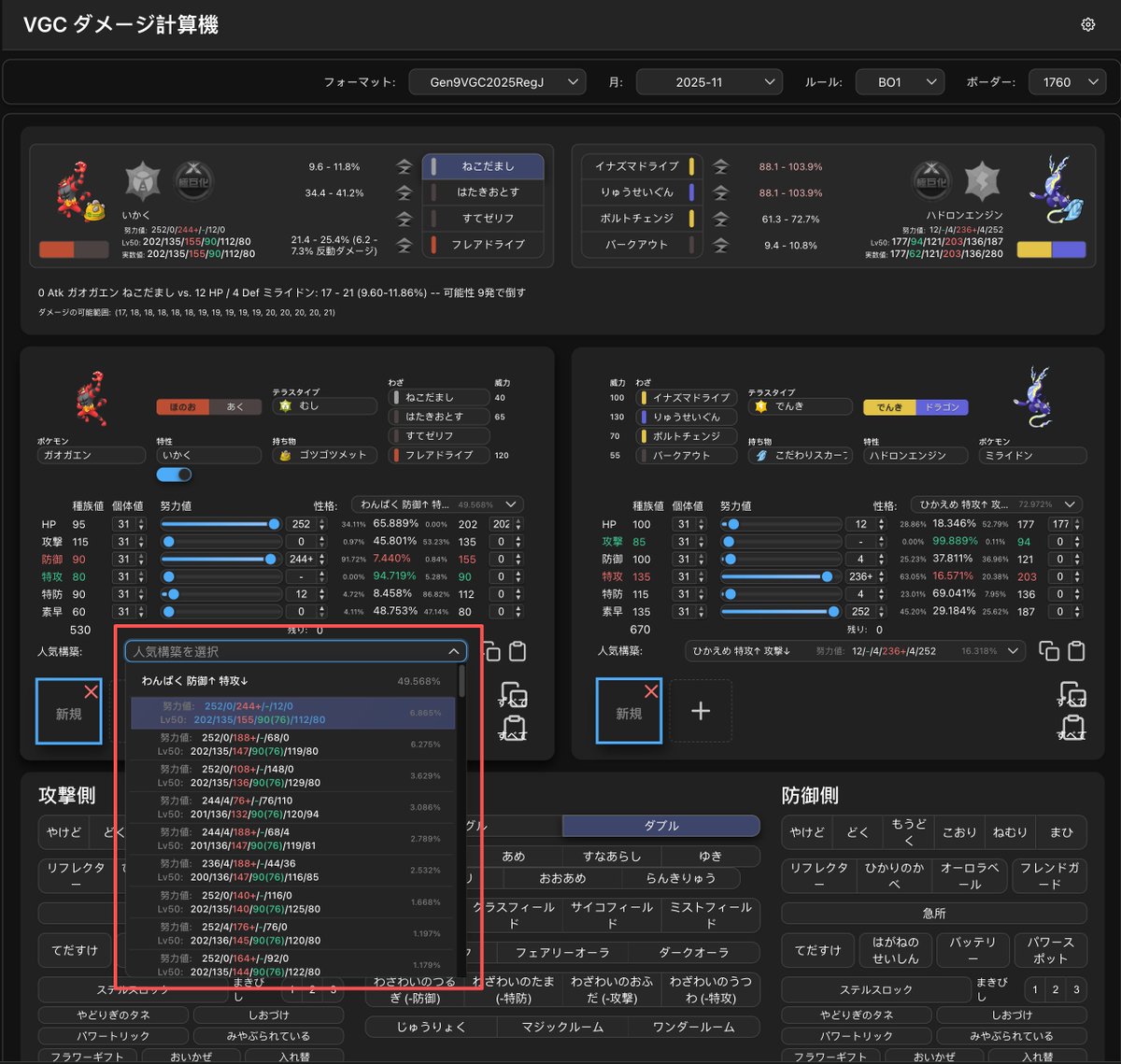Viewport: 1121px width, 1064px height.
Task: Toggle the いかく ability switch
Action: 174,475
